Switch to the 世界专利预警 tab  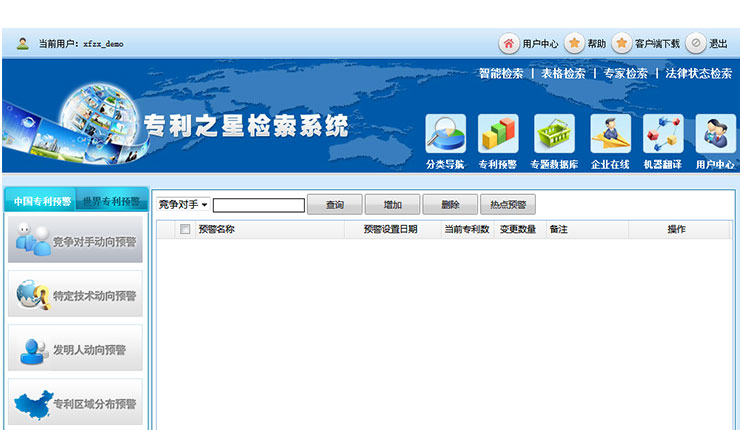tap(110, 201)
